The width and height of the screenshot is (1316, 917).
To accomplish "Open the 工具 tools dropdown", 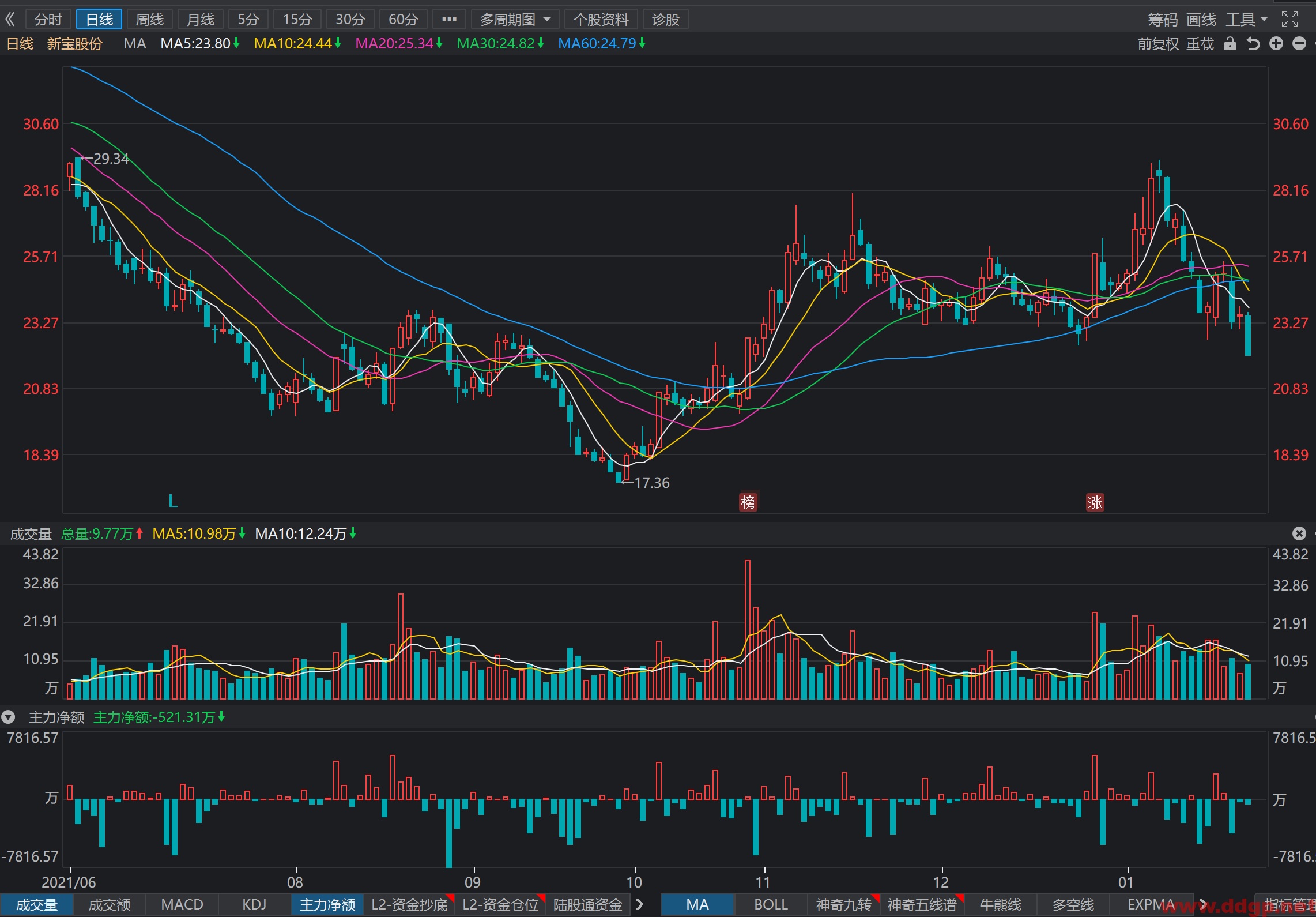I will pos(1246,20).
